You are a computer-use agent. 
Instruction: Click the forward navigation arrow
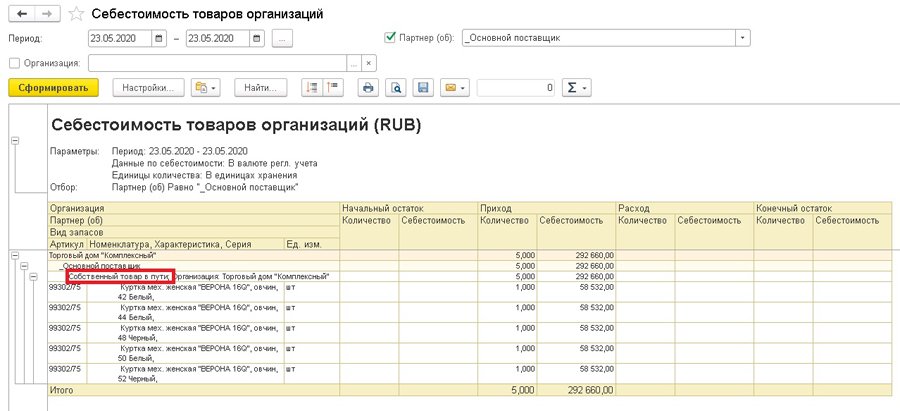coord(44,15)
